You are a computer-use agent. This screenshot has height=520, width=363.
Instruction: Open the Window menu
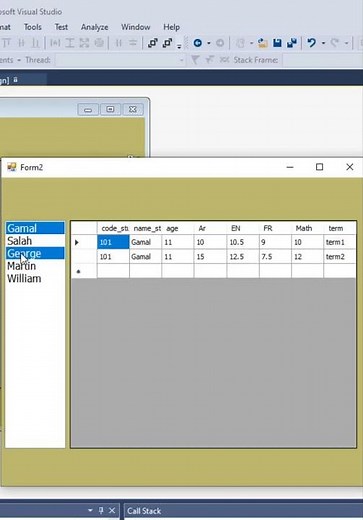tap(135, 27)
